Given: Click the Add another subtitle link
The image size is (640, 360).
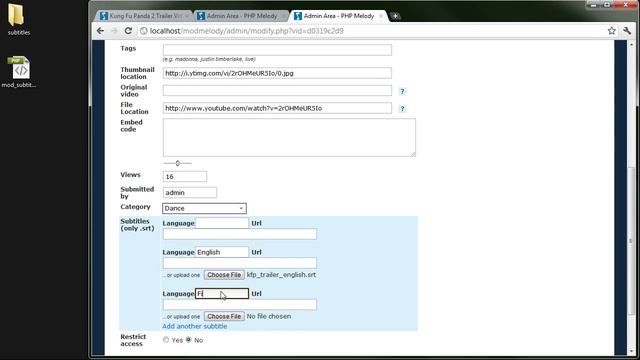Looking at the screenshot, I should click(195, 327).
